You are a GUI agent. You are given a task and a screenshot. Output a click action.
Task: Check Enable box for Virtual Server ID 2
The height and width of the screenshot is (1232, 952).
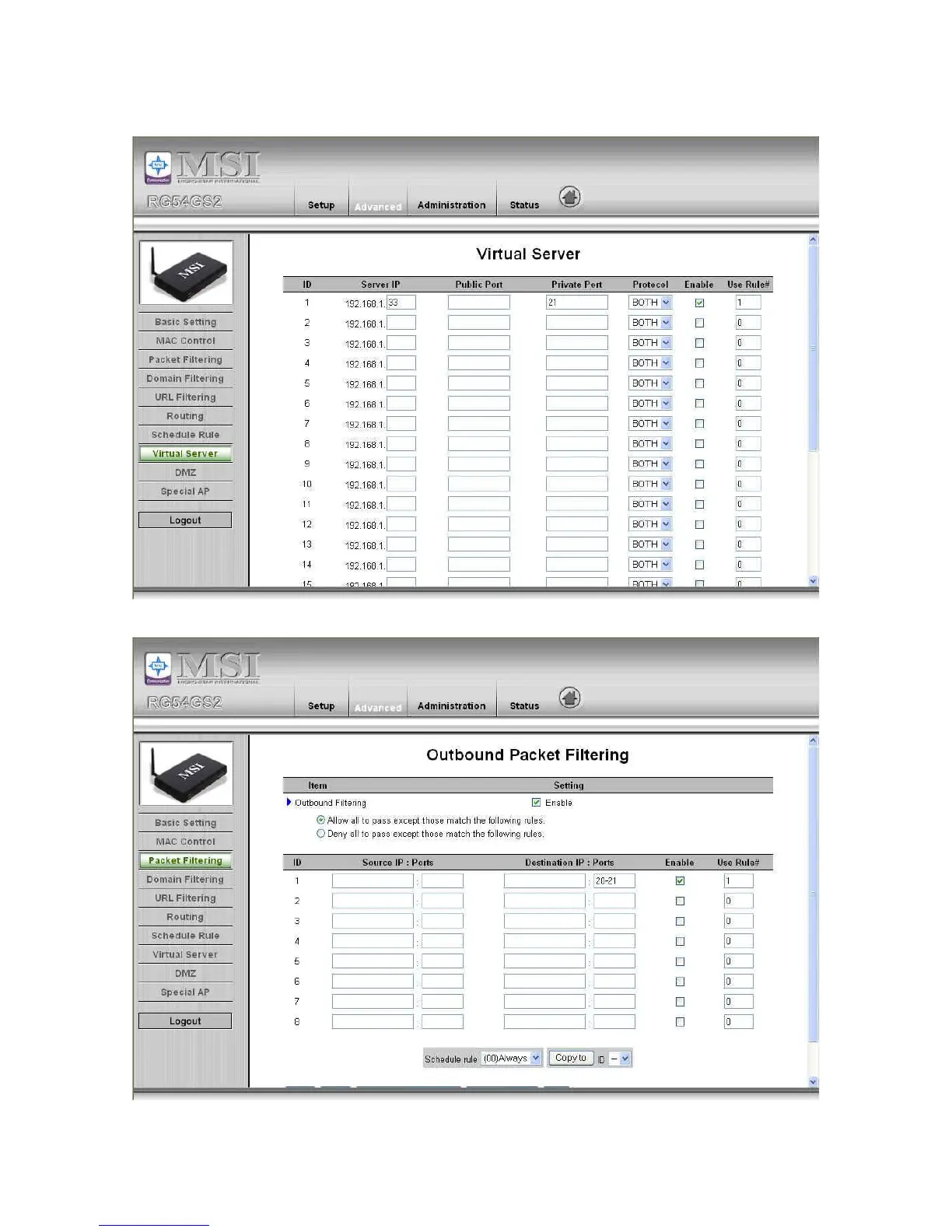pyautogui.click(x=699, y=323)
